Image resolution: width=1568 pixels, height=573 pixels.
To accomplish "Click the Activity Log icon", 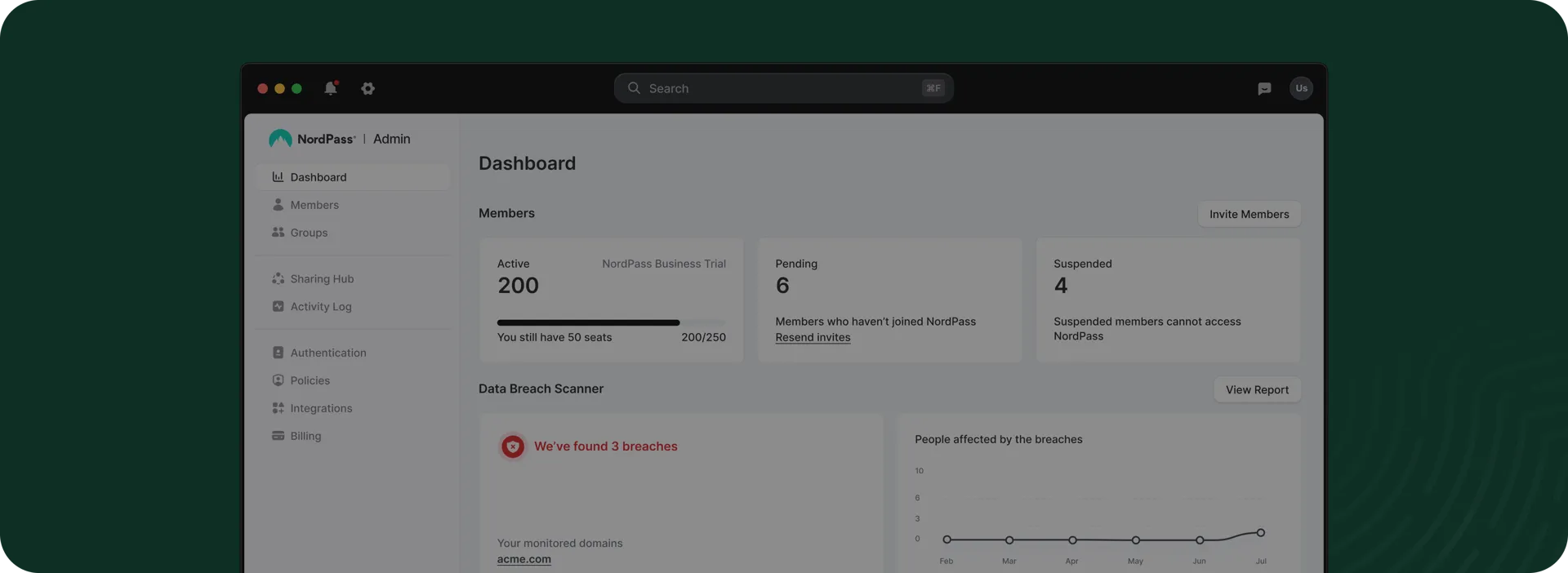I will [x=278, y=307].
